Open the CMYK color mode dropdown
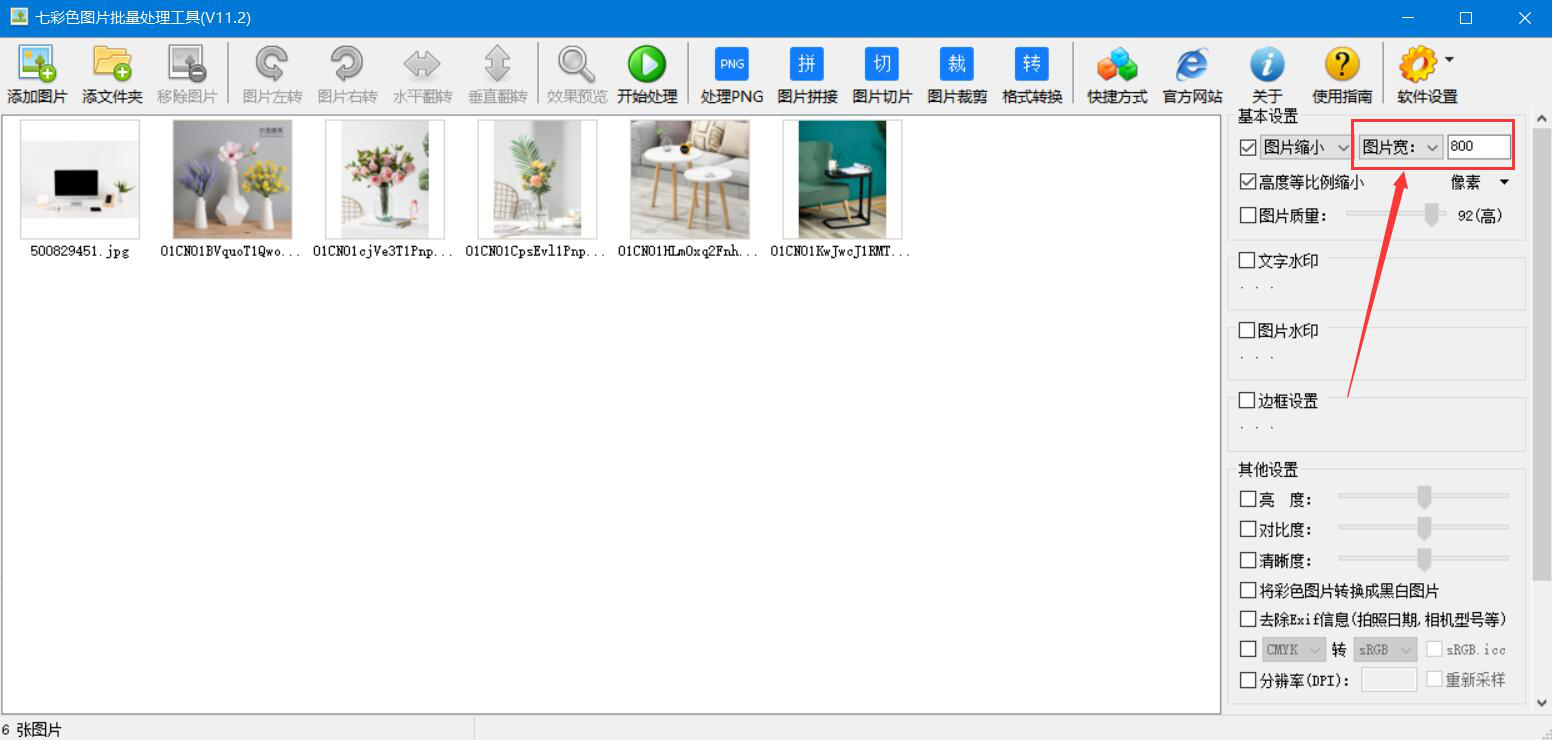 (1294, 649)
